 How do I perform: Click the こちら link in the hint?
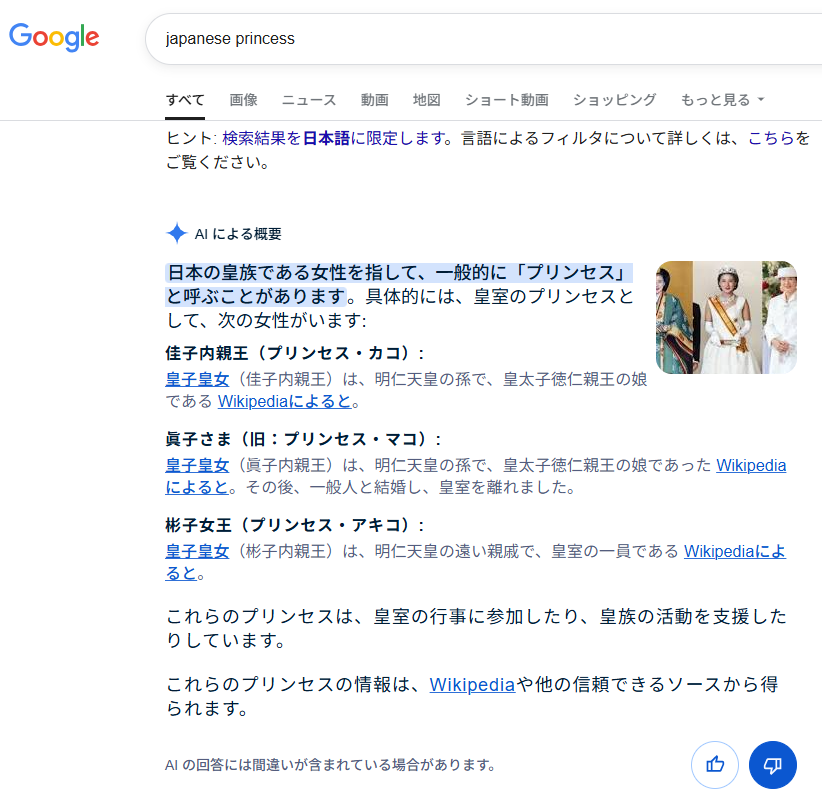771,138
